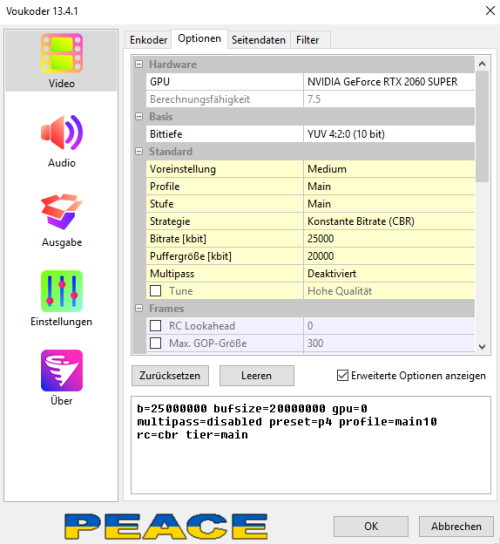
Task: Click the options list scrollbar thumb
Action: (482, 126)
